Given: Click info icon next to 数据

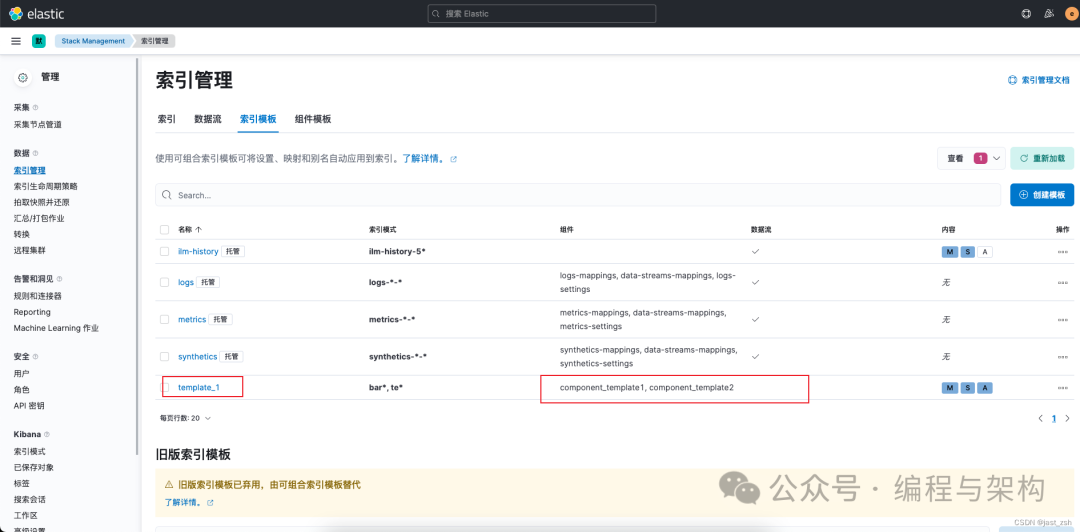Looking at the screenshot, I should click(x=36, y=153).
